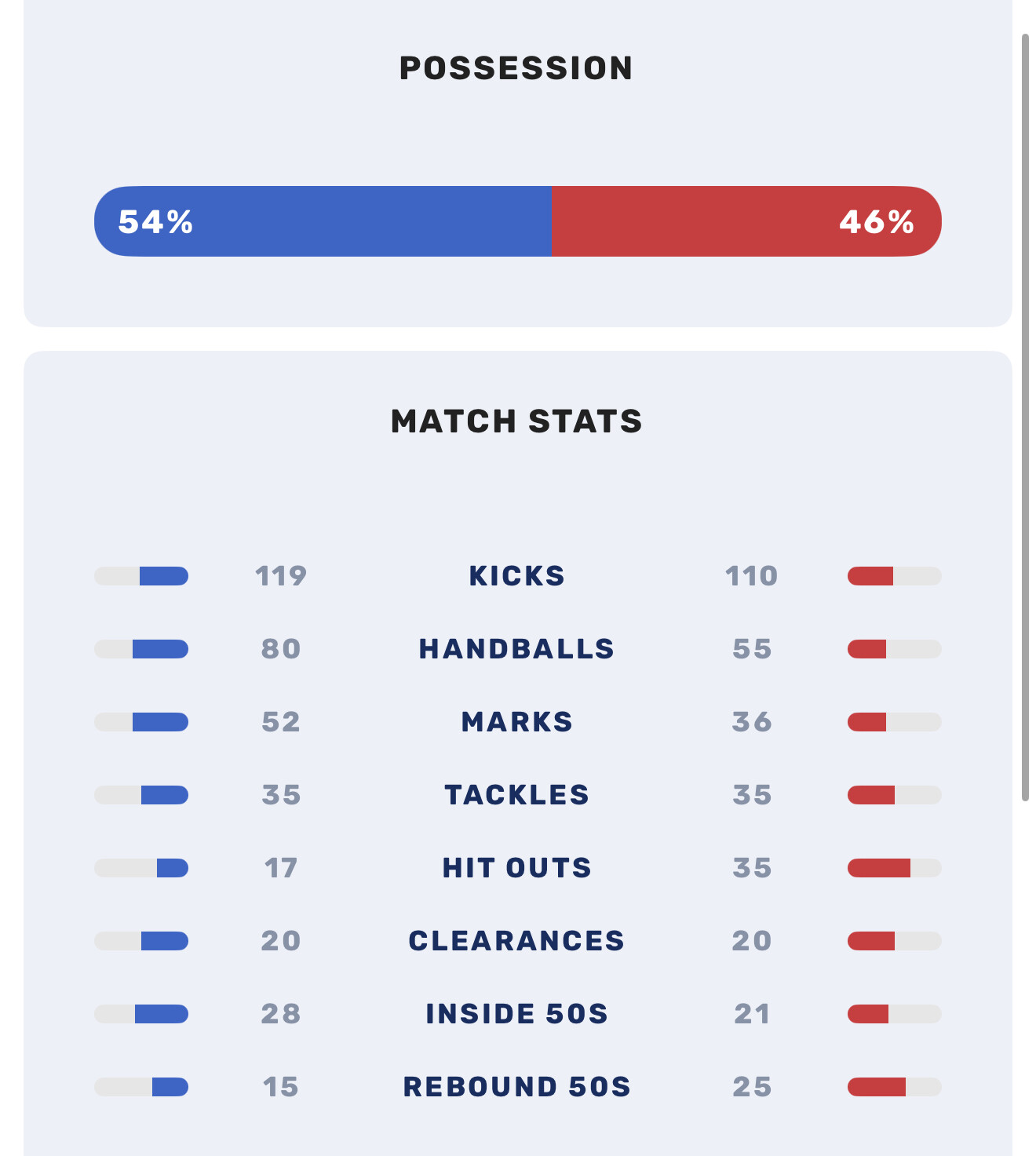Select the HANDBALLS stat label
The image size is (1036, 1156).
(516, 649)
